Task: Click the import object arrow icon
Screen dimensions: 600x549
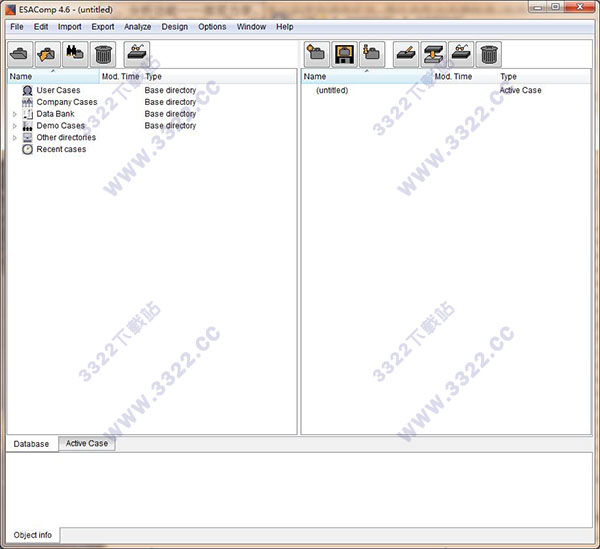Action: tap(433, 54)
